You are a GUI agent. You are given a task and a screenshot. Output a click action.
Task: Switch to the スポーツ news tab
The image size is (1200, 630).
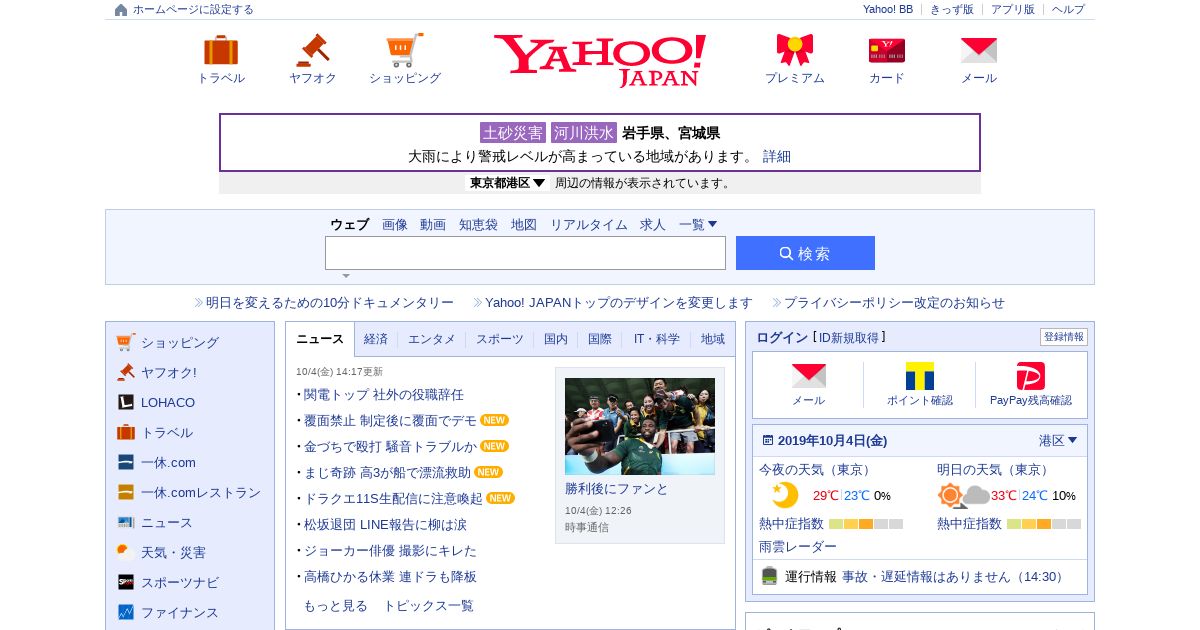pos(500,339)
